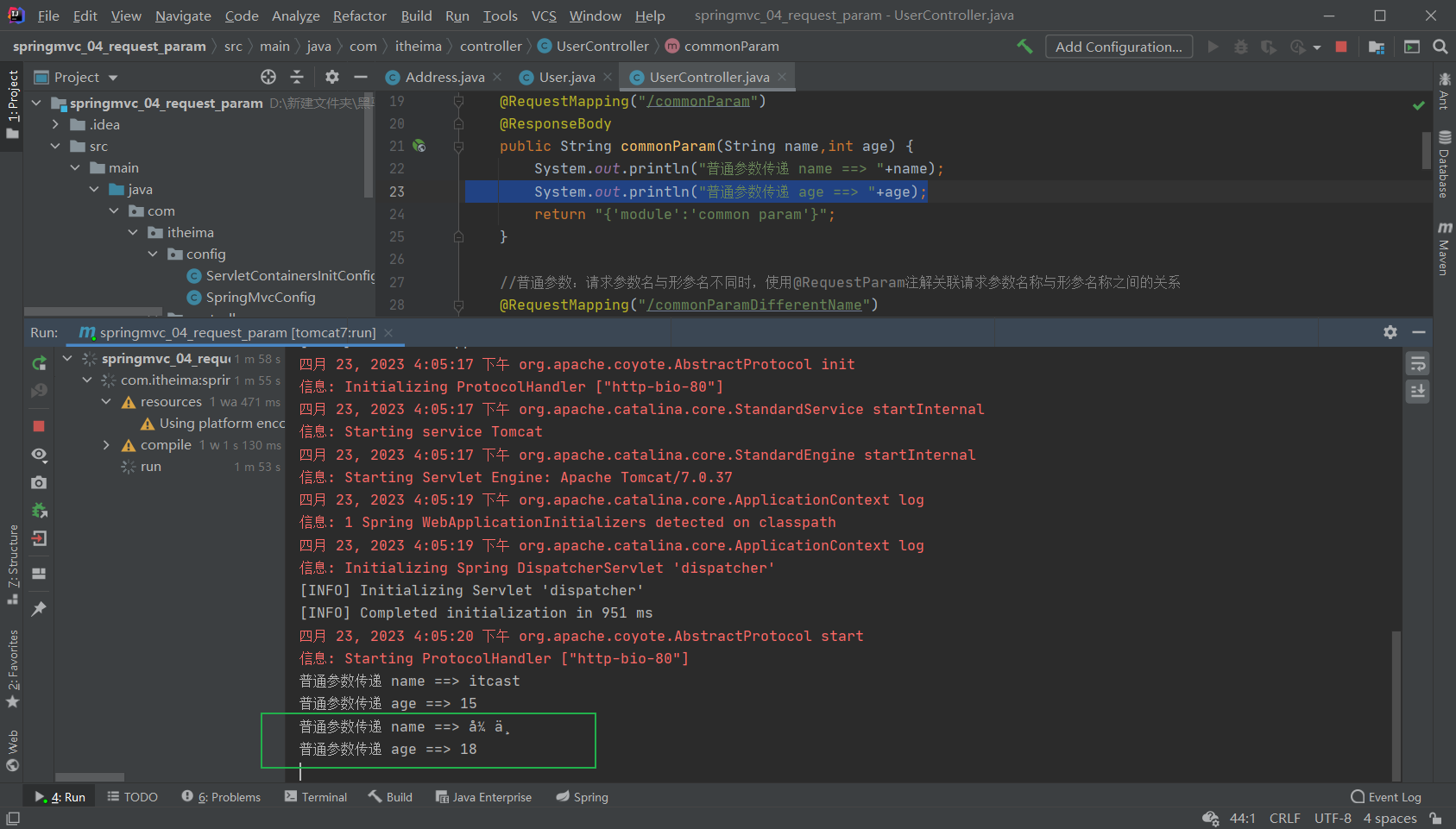The image size is (1456, 829).
Task: Open the Ant tool window
Action: 1444,91
